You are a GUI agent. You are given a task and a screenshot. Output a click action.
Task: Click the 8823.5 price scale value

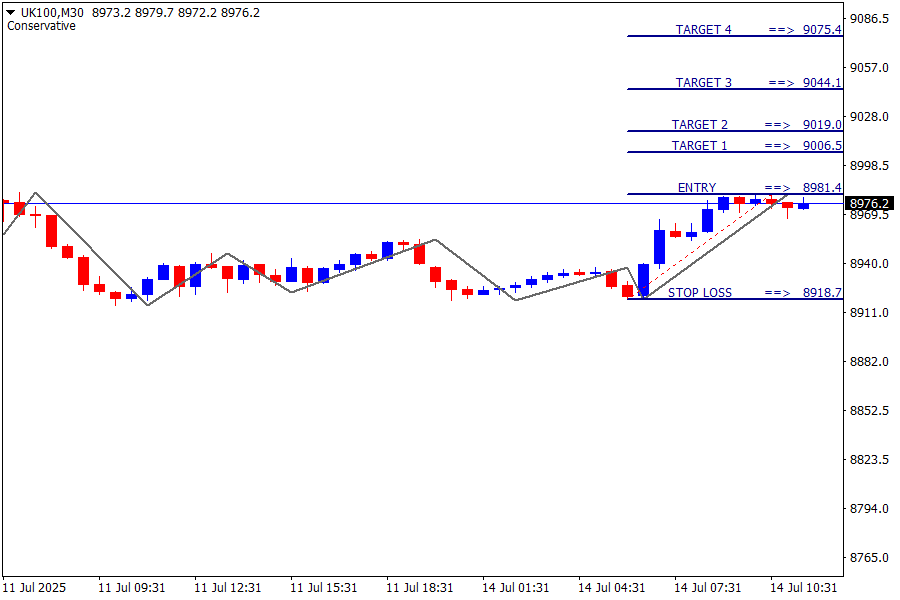pyautogui.click(x=869, y=460)
